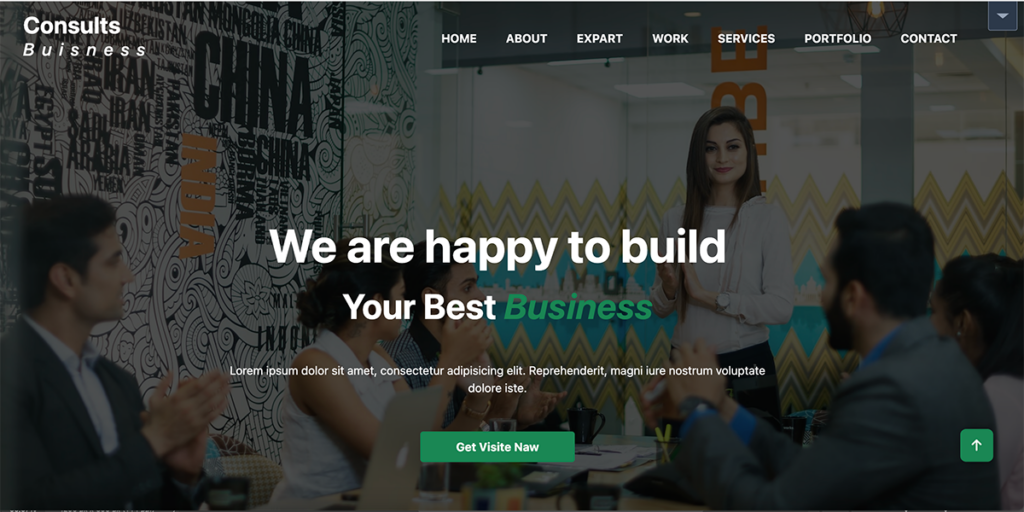The width and height of the screenshot is (1024, 512).
Task: Click the italic Buisness logo subtitle
Action: click(x=85, y=50)
